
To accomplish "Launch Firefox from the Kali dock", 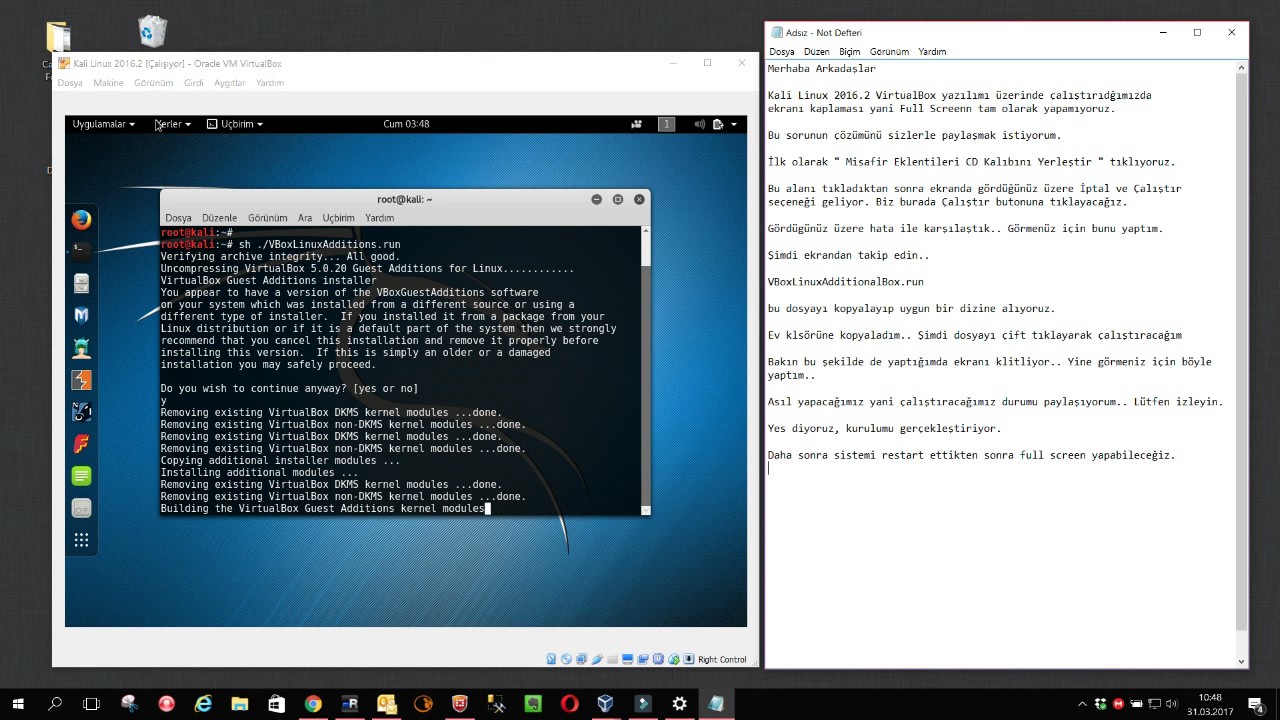I will (82, 219).
